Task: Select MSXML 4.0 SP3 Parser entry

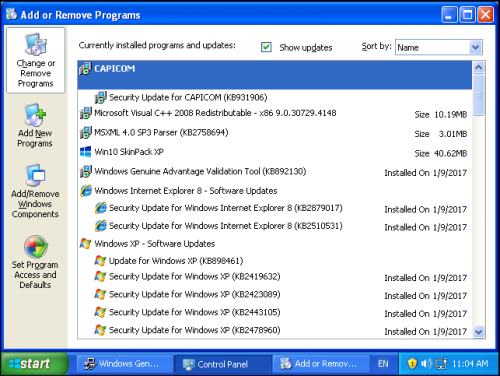Action: 274,133
